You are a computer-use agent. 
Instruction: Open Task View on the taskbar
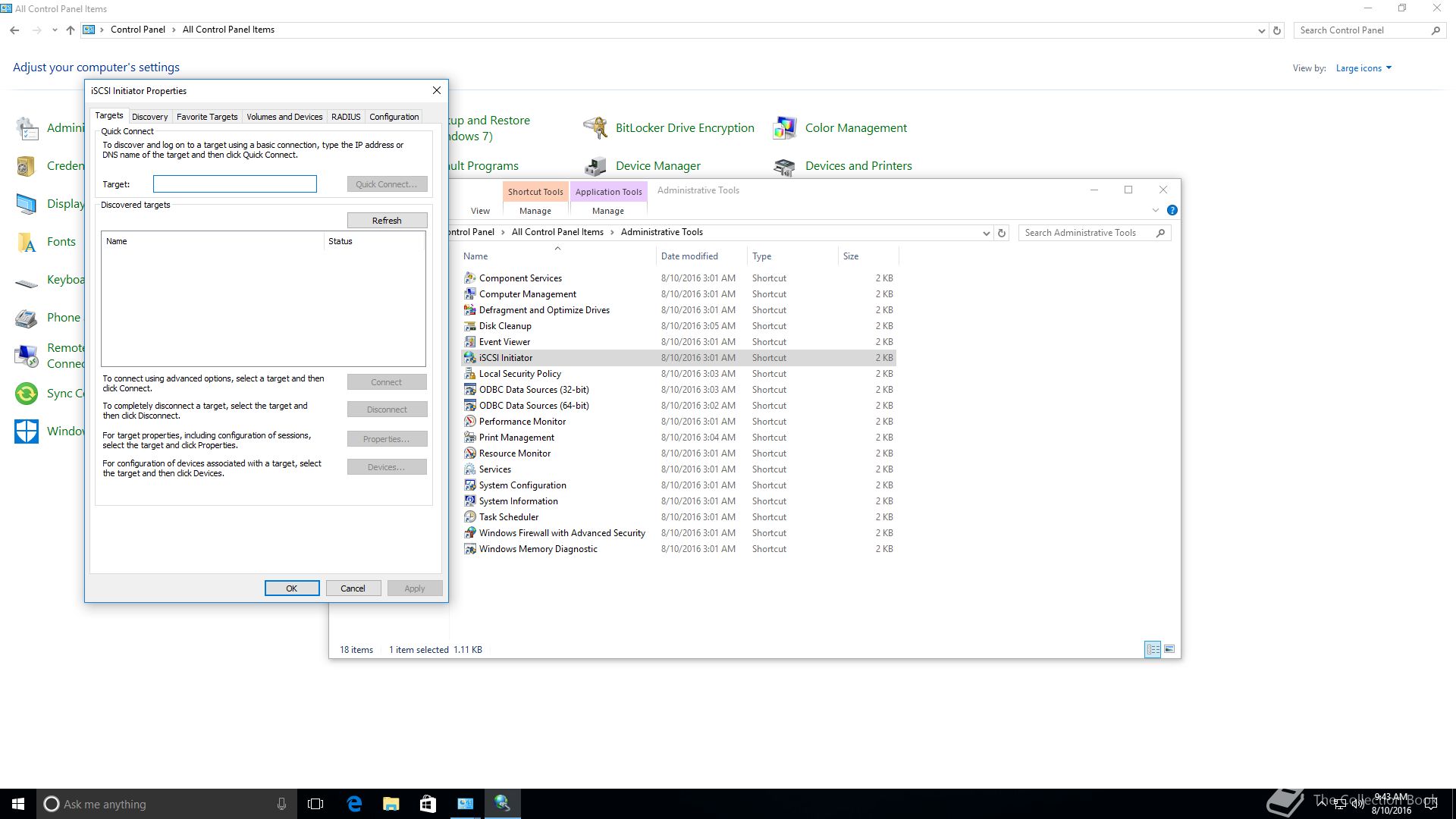(x=315, y=804)
